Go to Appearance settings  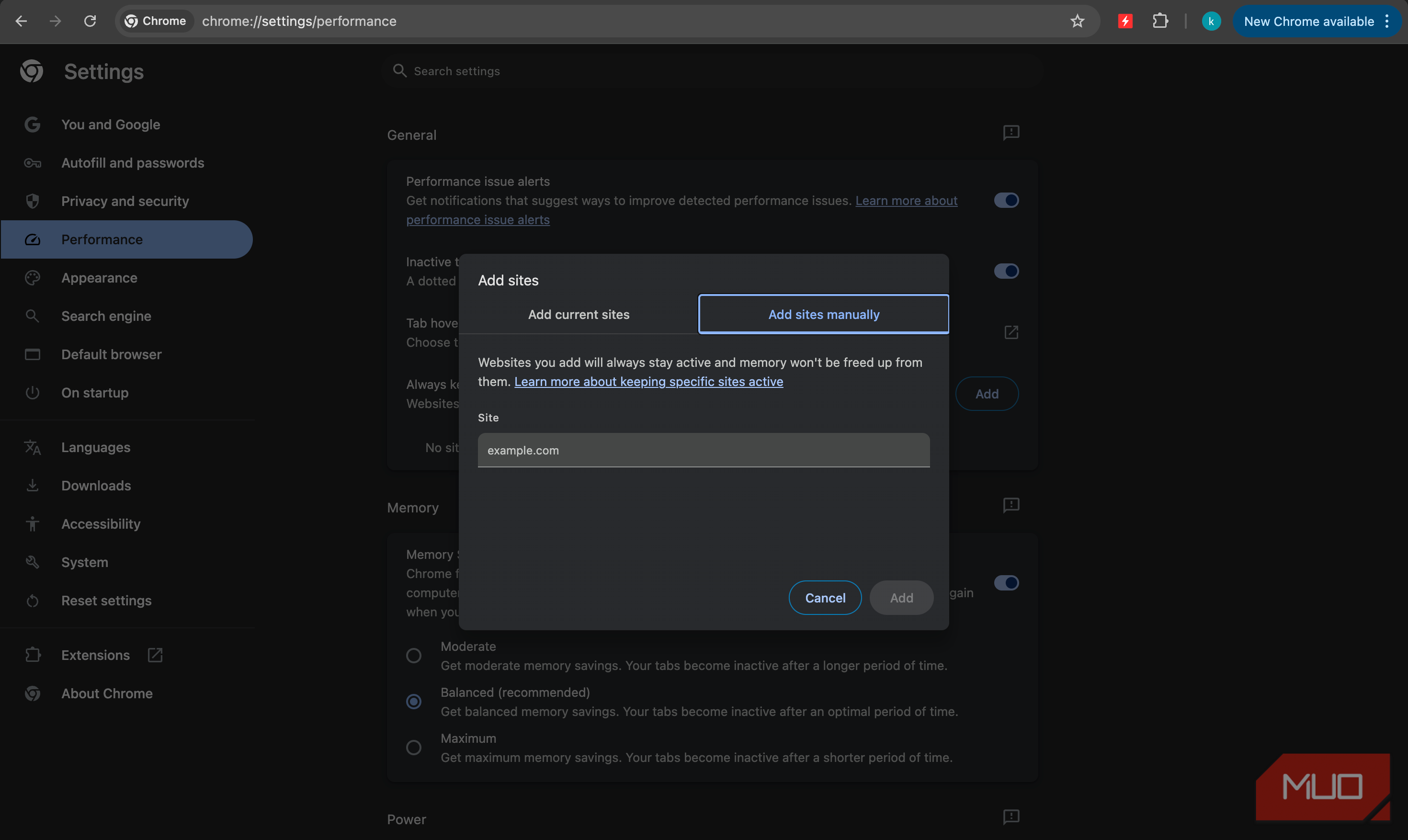pyautogui.click(x=127, y=278)
